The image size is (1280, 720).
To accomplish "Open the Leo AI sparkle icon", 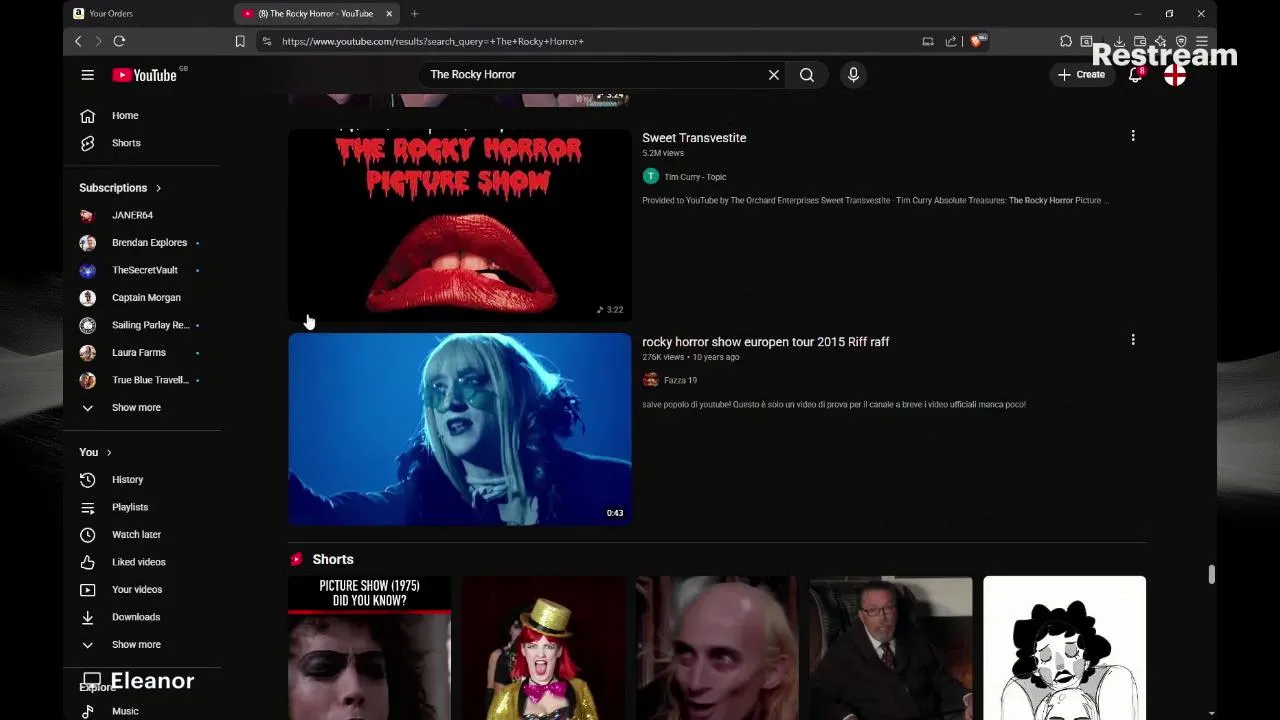I will pos(1160,41).
